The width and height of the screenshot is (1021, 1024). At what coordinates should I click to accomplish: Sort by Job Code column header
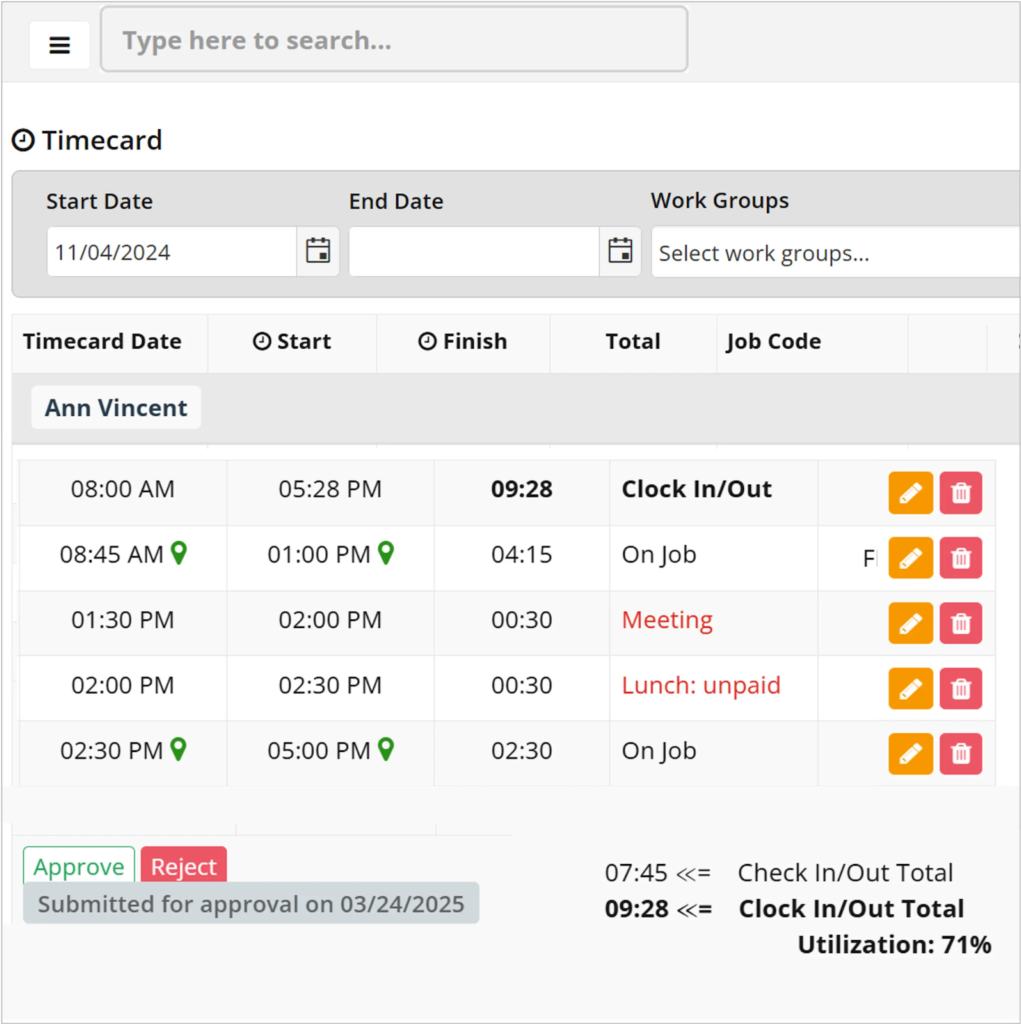click(x=773, y=342)
